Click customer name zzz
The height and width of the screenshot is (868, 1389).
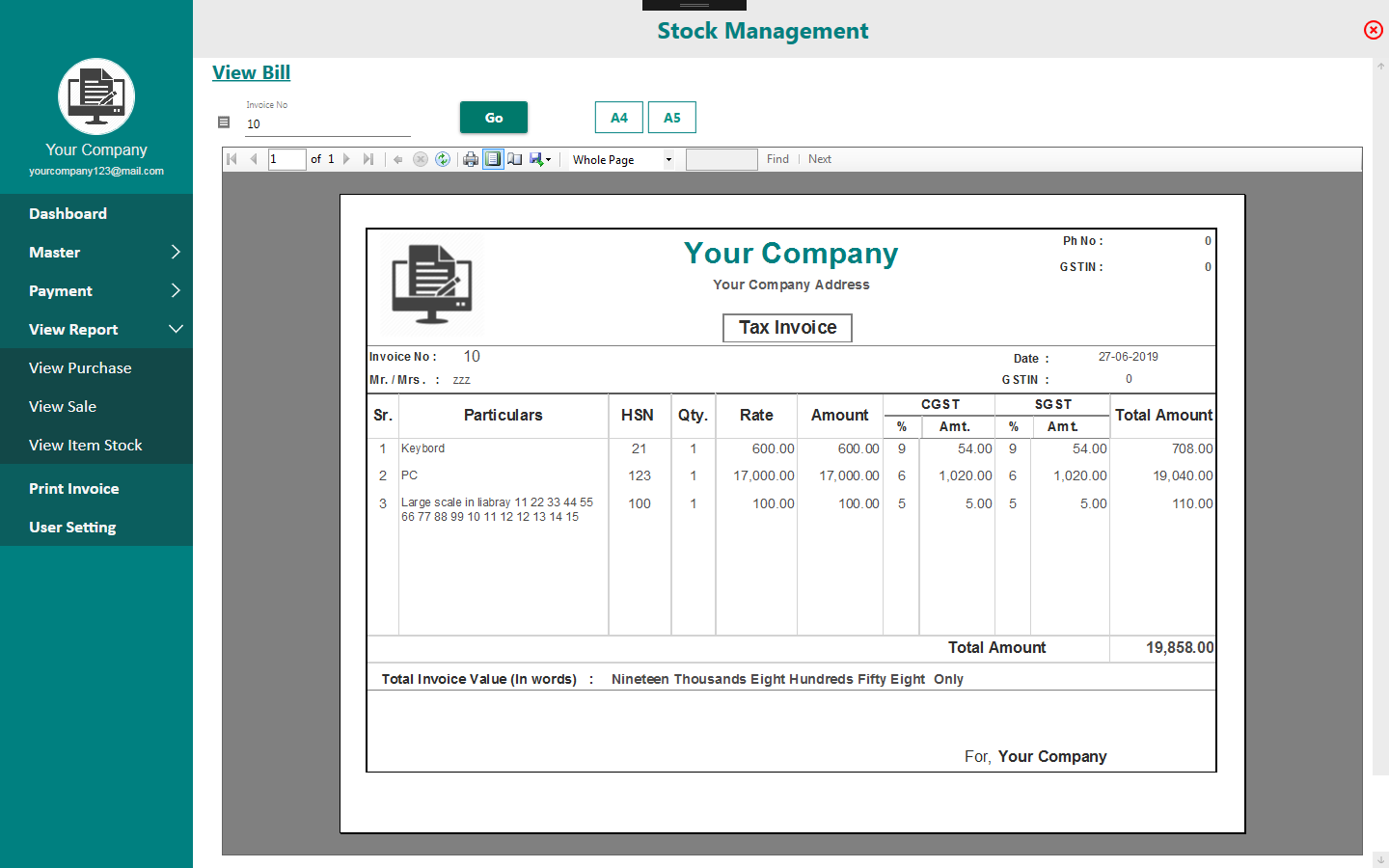point(461,380)
